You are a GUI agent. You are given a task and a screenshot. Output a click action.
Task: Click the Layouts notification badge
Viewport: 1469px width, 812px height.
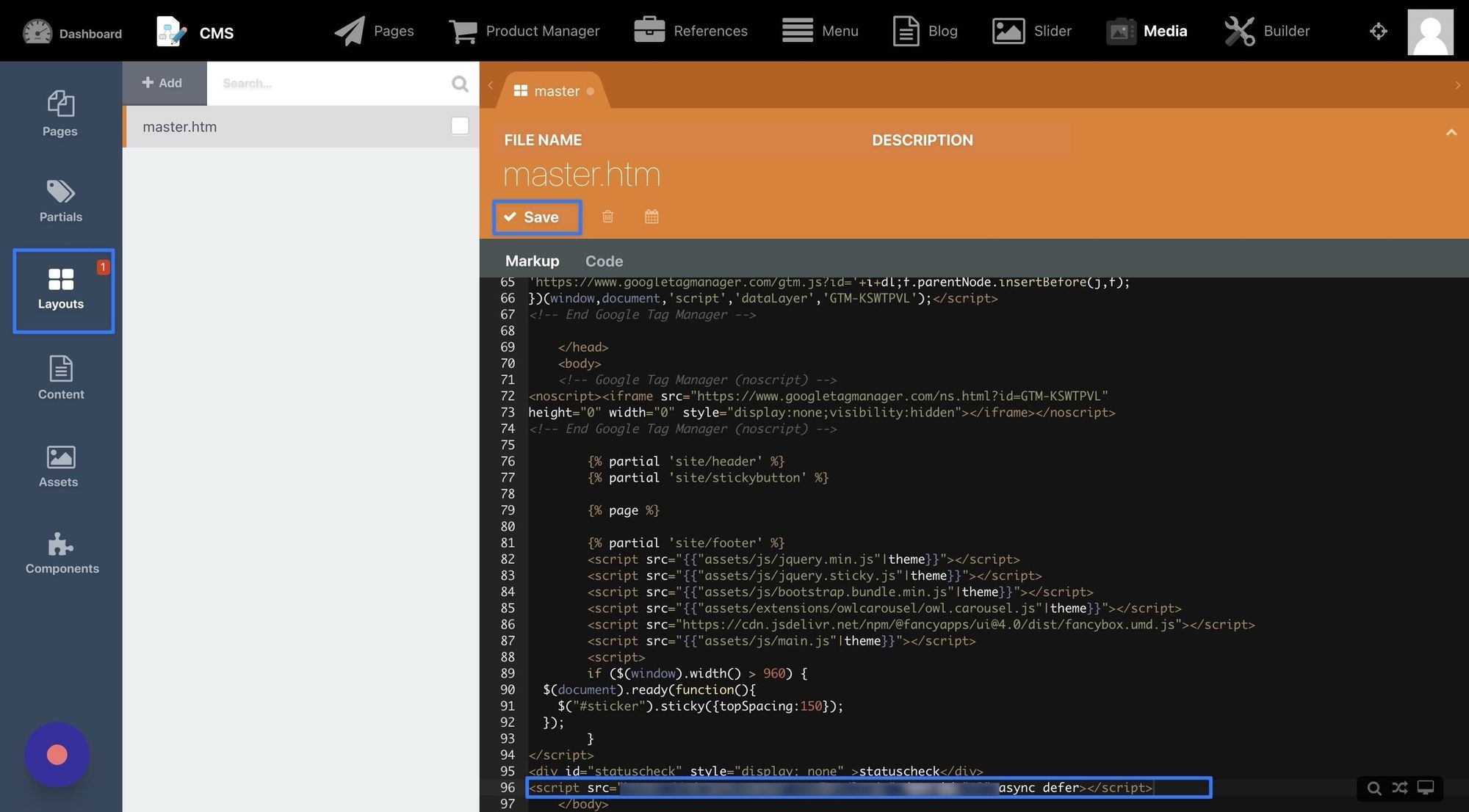(x=103, y=267)
